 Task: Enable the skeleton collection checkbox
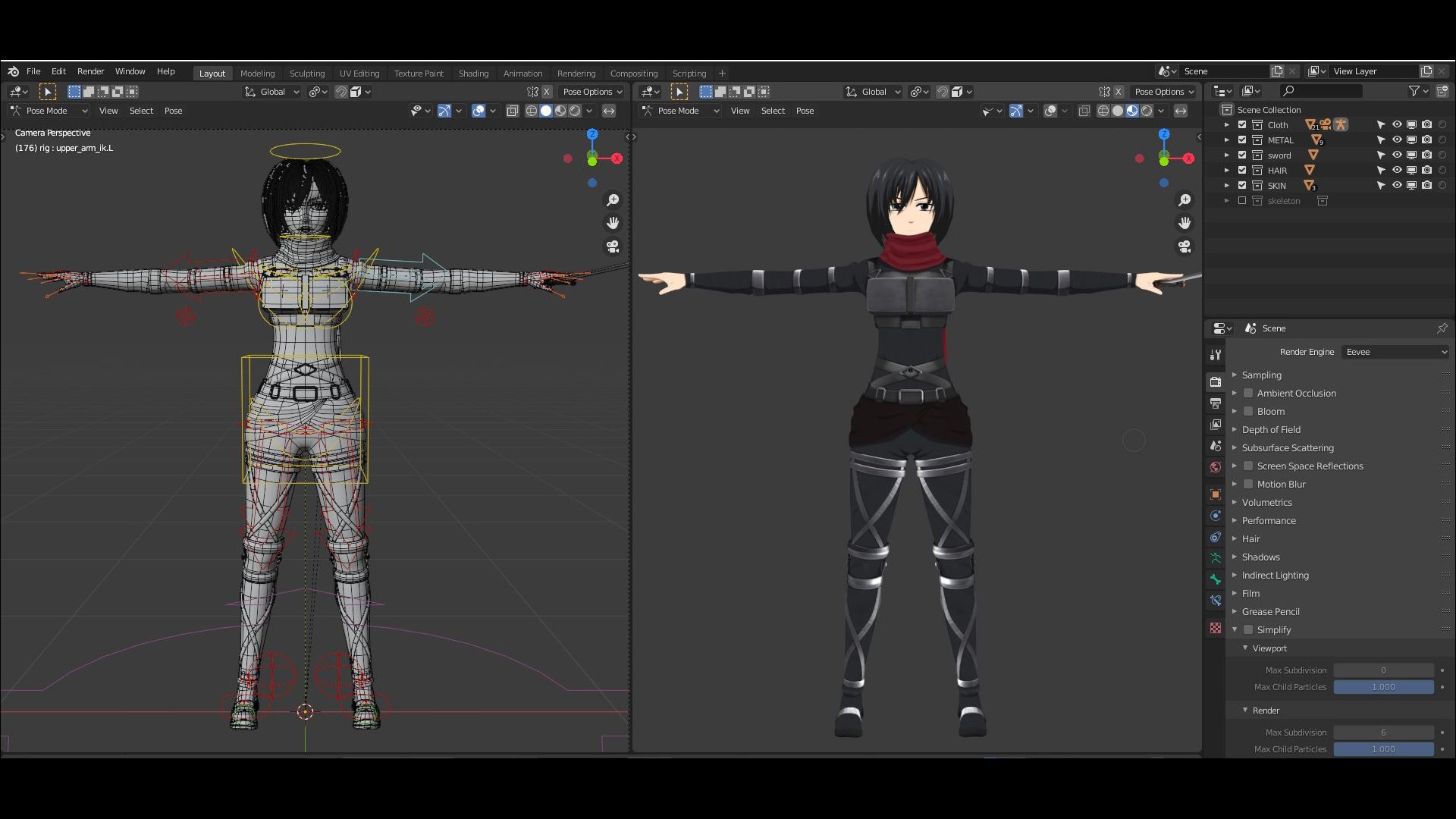point(1242,201)
